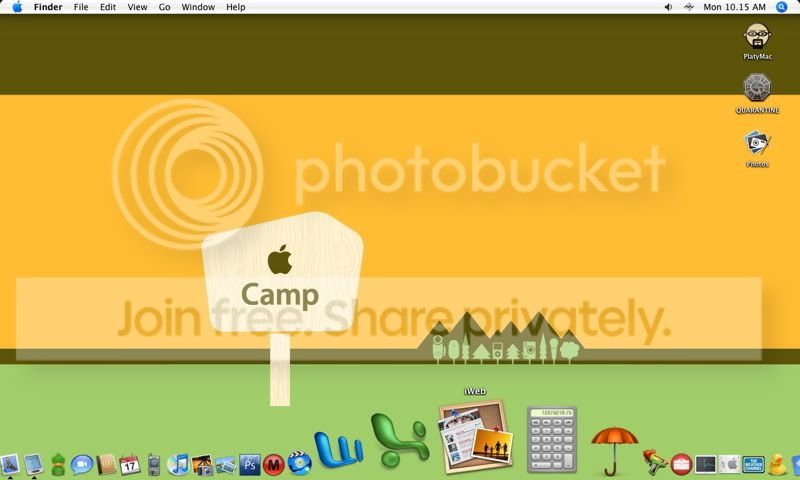Launch Microsoft Excel from the dock

click(401, 441)
